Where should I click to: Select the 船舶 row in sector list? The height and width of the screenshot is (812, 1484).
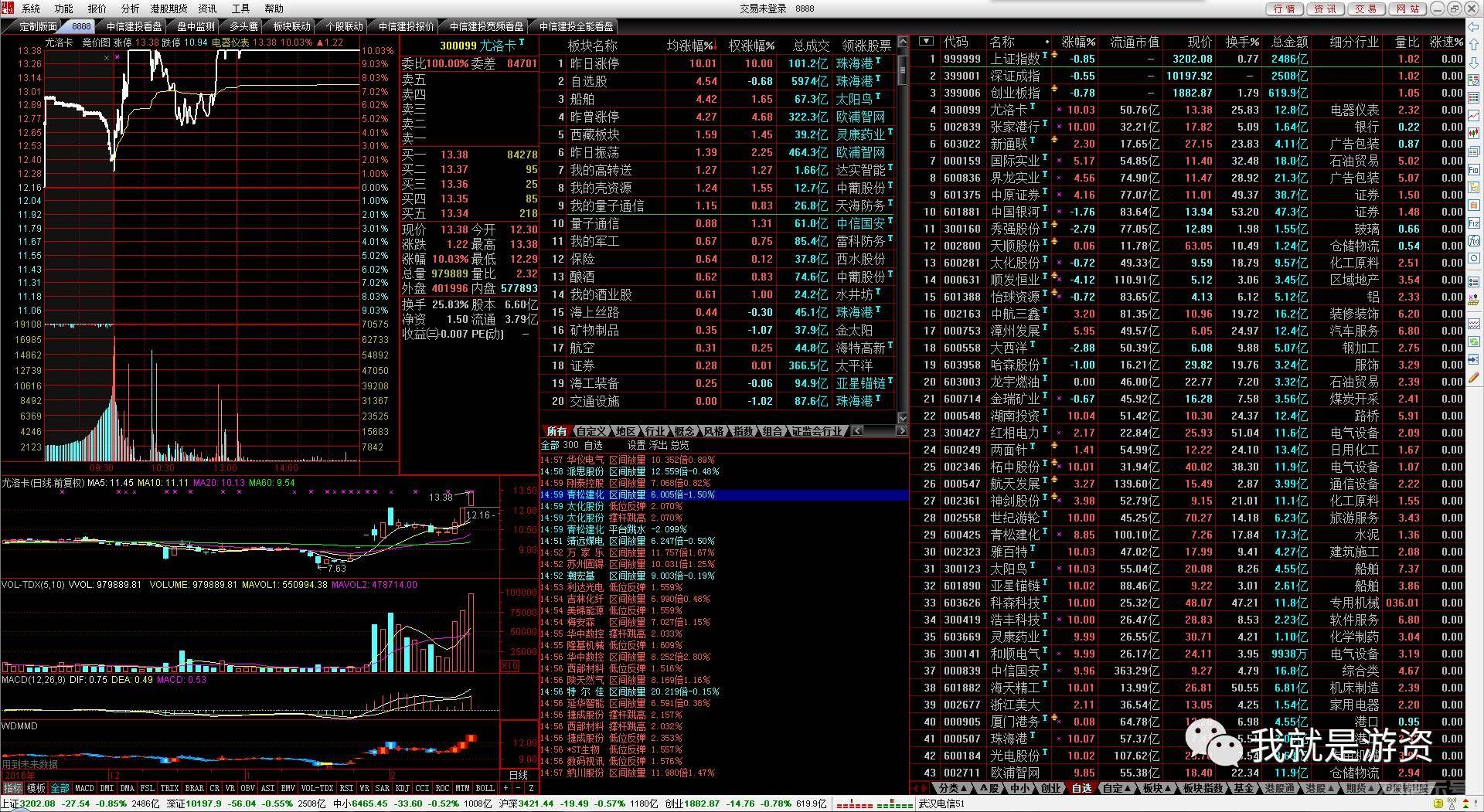(x=717, y=99)
